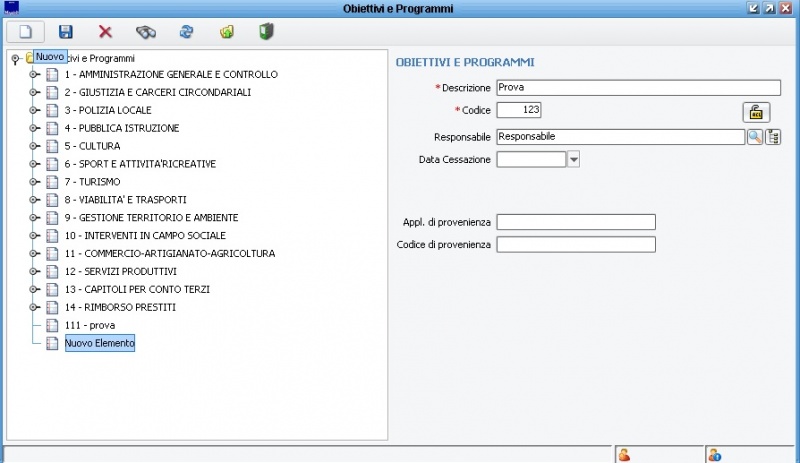Viewport: 800px width, 463px height.
Task: Save using the floppy disk icon
Action: pyautogui.click(x=66, y=32)
